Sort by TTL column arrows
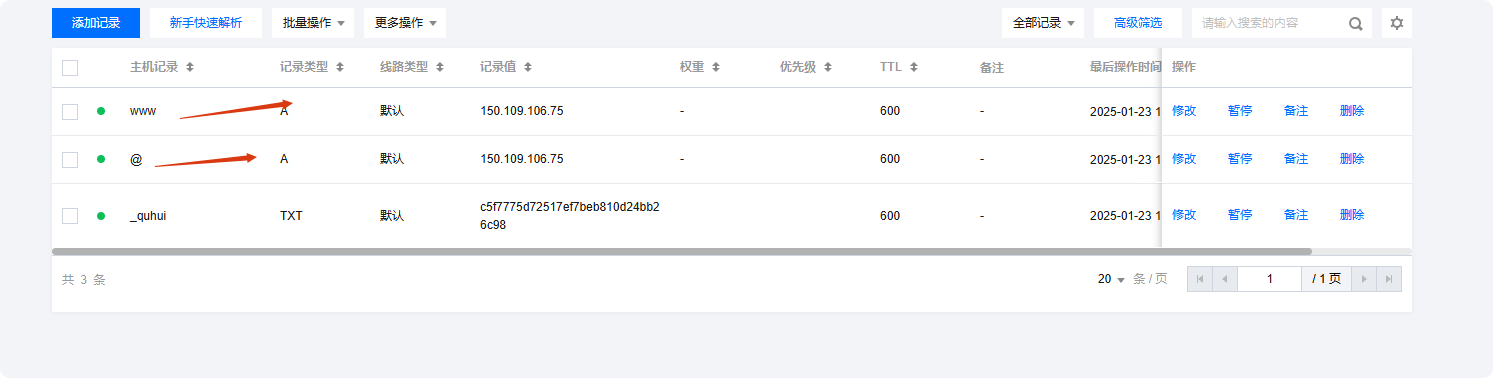Image resolution: width=1493 pixels, height=378 pixels. (914, 68)
